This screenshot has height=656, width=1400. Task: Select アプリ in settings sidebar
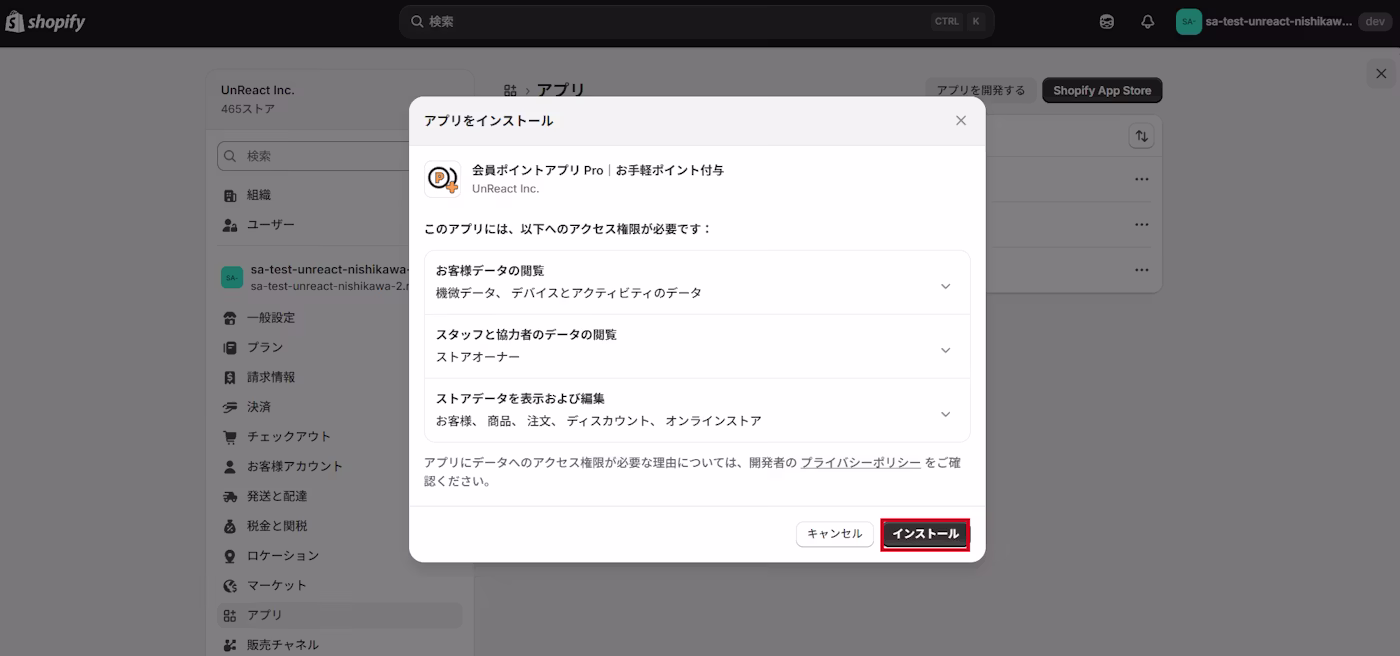(339, 615)
